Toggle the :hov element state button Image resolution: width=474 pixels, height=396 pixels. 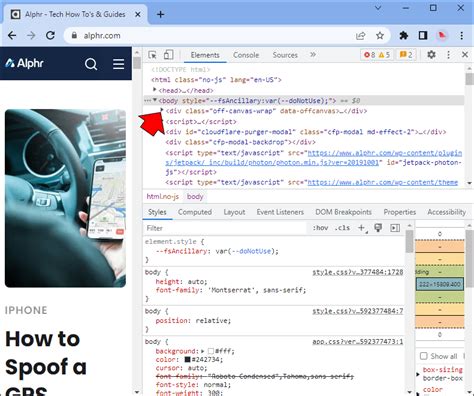click(x=320, y=228)
